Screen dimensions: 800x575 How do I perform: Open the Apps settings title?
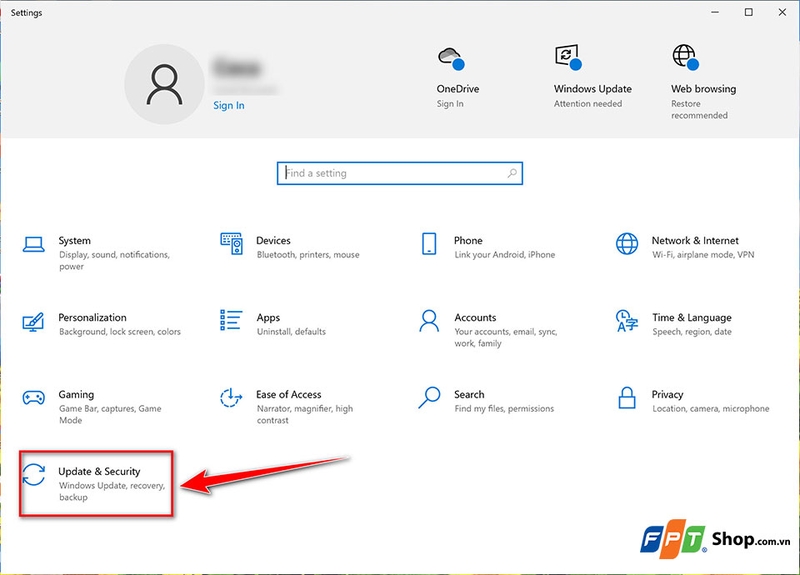pos(268,318)
